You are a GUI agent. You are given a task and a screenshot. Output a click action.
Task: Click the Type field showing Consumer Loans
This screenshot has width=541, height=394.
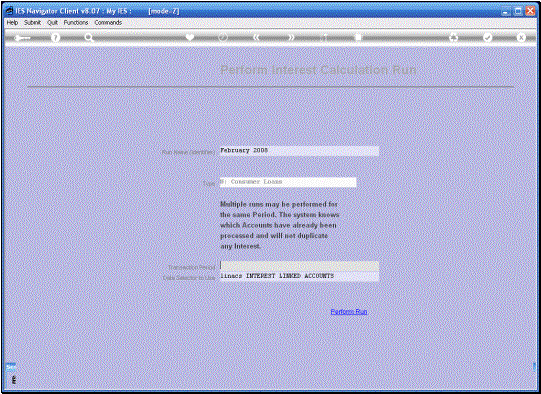(x=288, y=182)
